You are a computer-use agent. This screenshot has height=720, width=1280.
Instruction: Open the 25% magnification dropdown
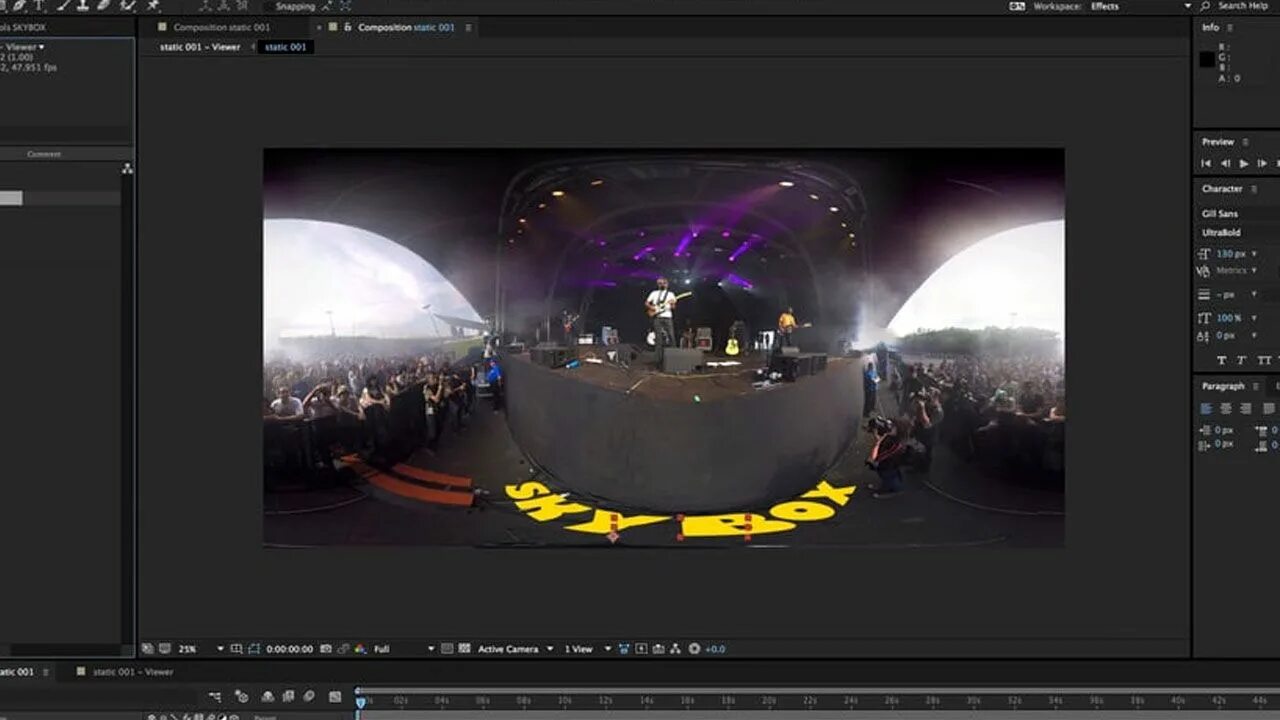pos(200,649)
